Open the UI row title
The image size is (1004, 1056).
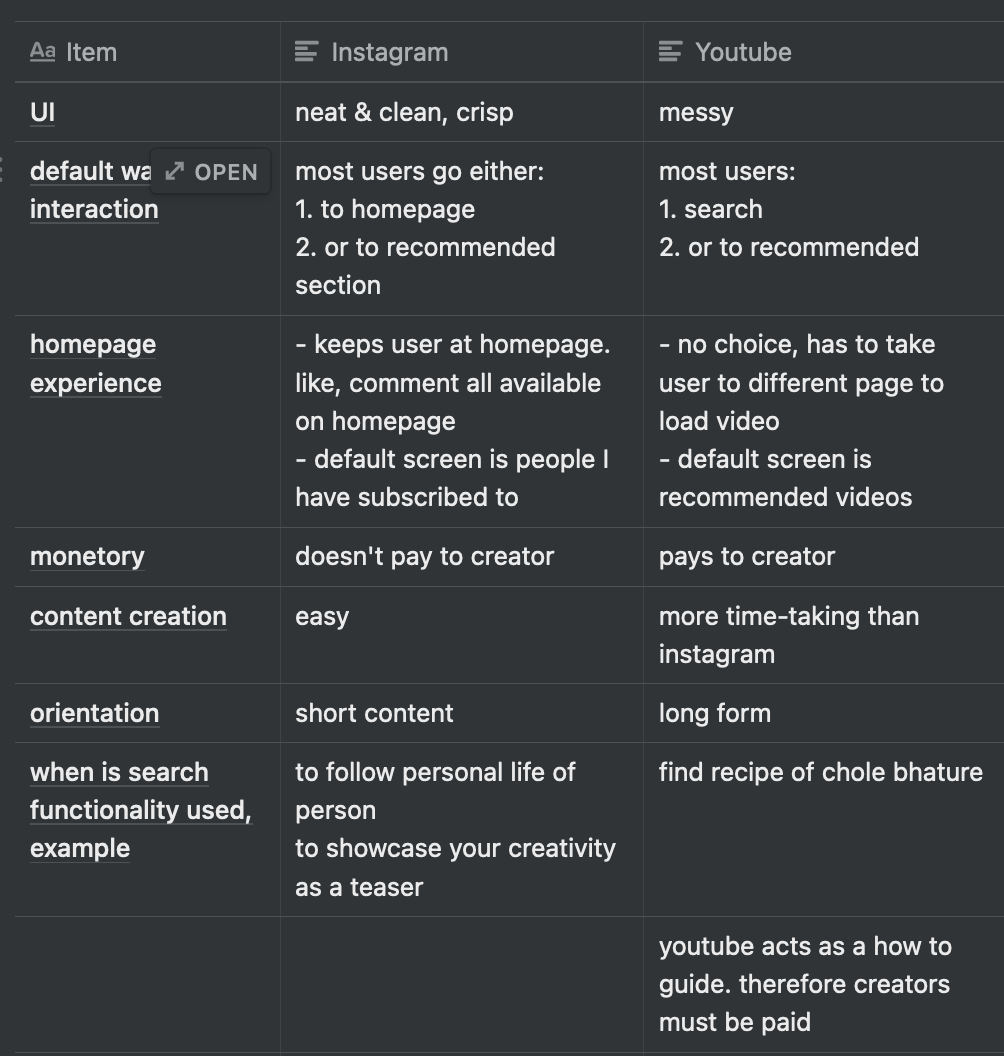[42, 112]
